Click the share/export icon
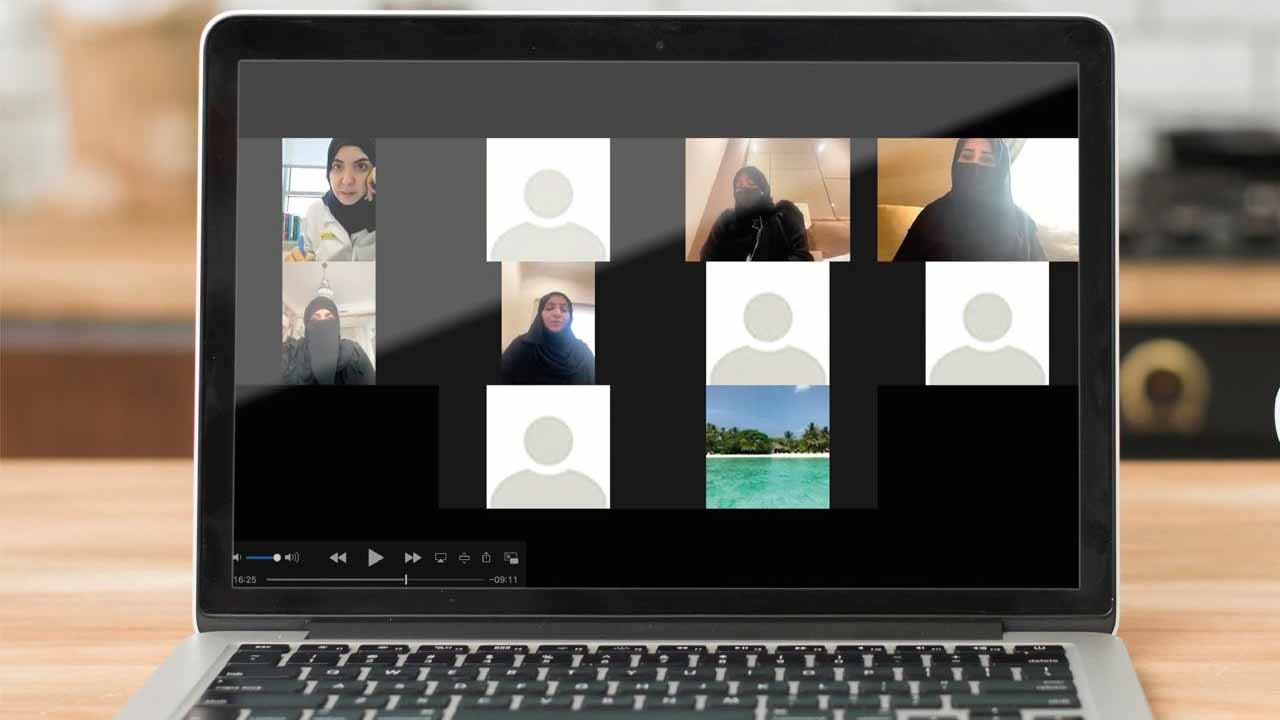Image resolution: width=1280 pixels, height=720 pixels. tap(486, 558)
